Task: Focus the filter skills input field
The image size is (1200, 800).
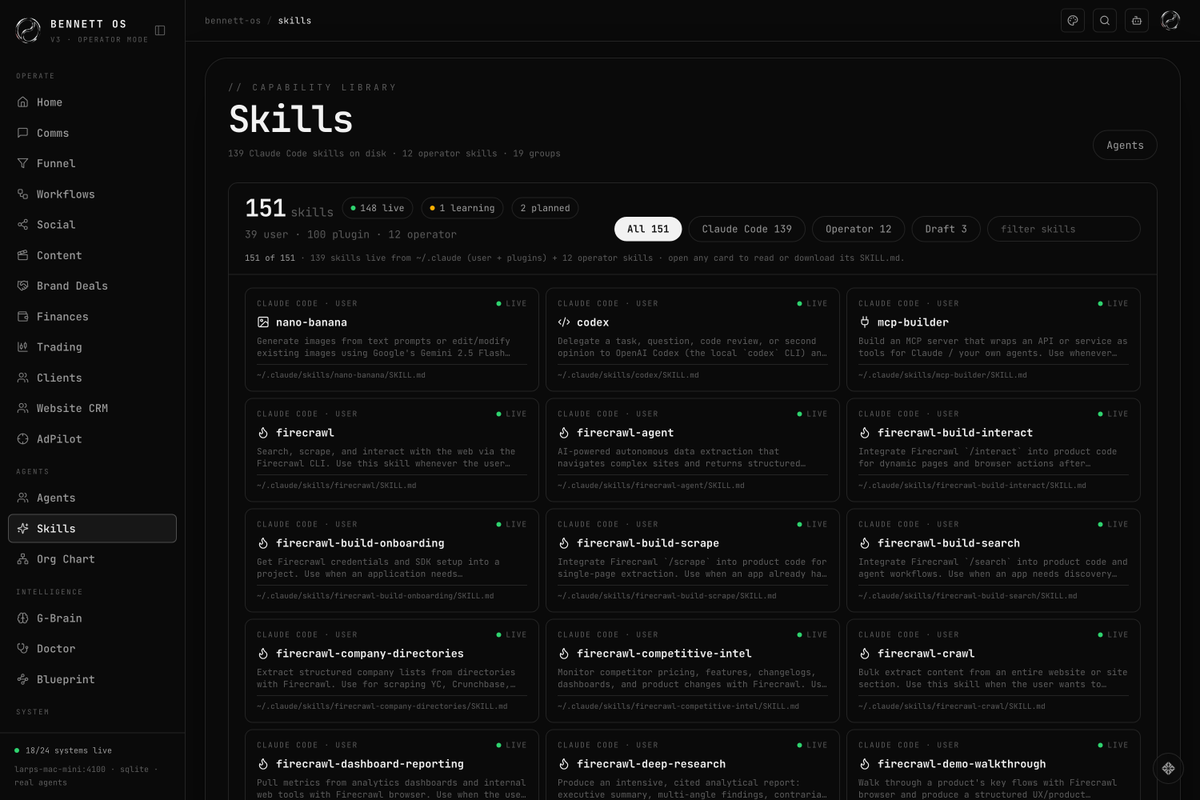Action: (1064, 229)
